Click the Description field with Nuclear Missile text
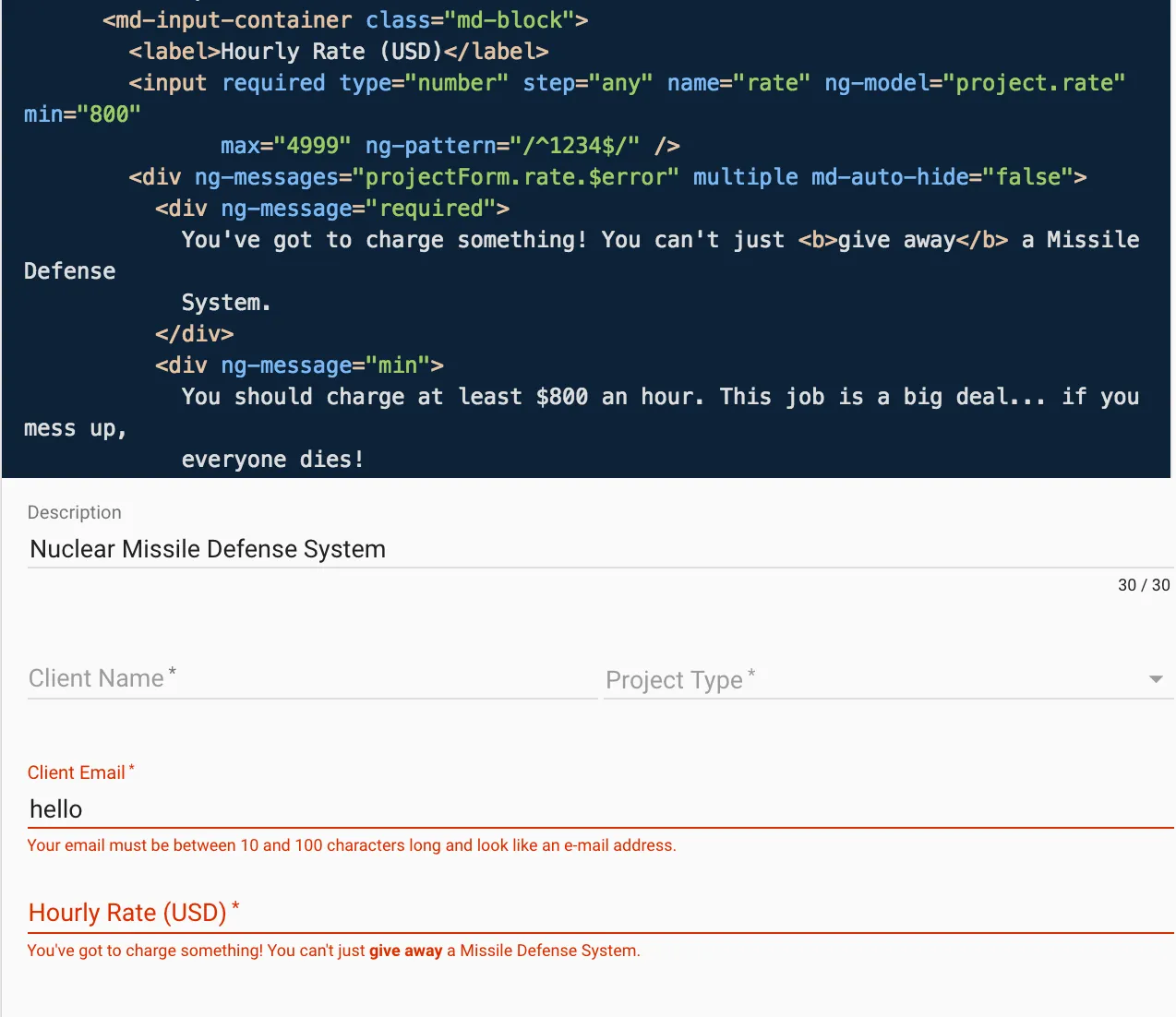The height and width of the screenshot is (1017, 1176). [600, 549]
